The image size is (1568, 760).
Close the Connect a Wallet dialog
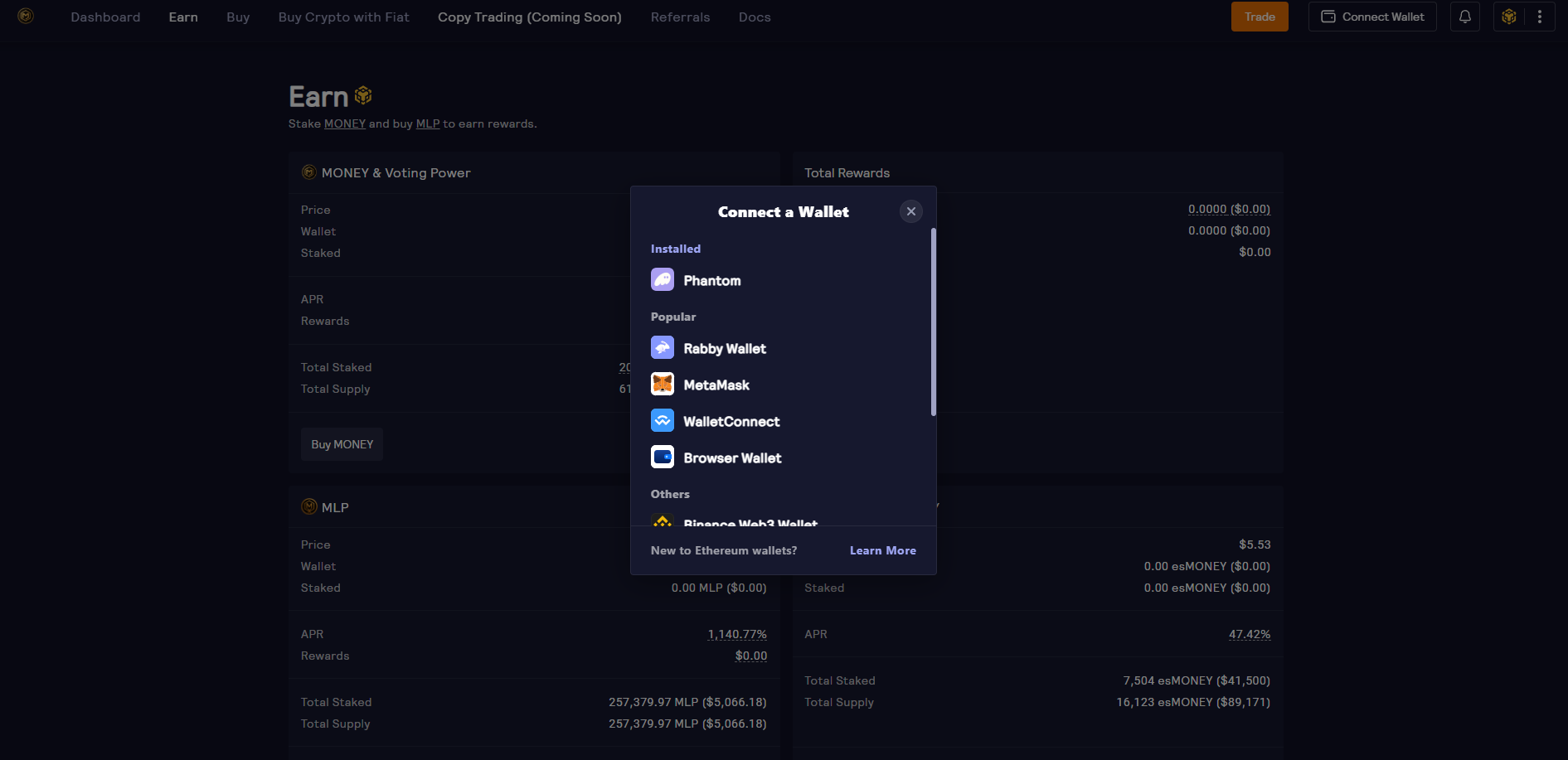910,211
